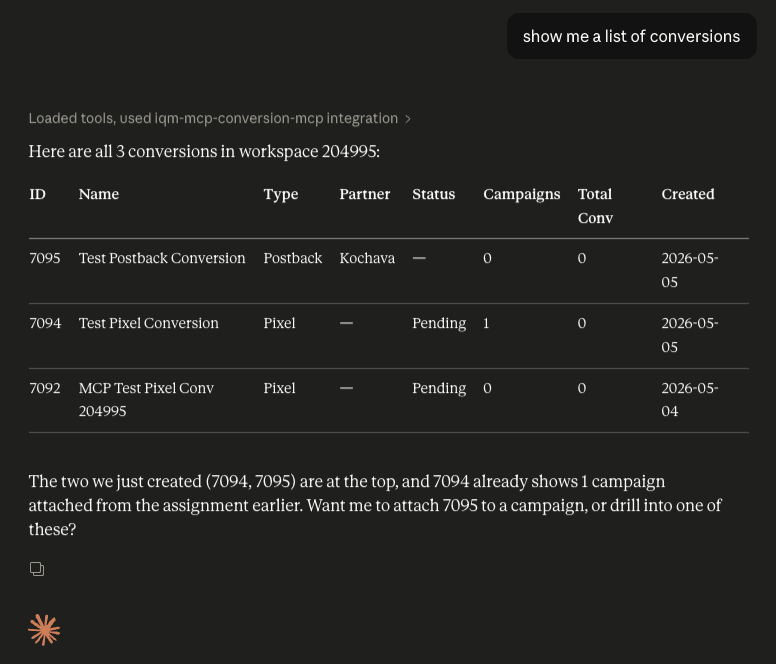Click the Status column header

click(434, 194)
